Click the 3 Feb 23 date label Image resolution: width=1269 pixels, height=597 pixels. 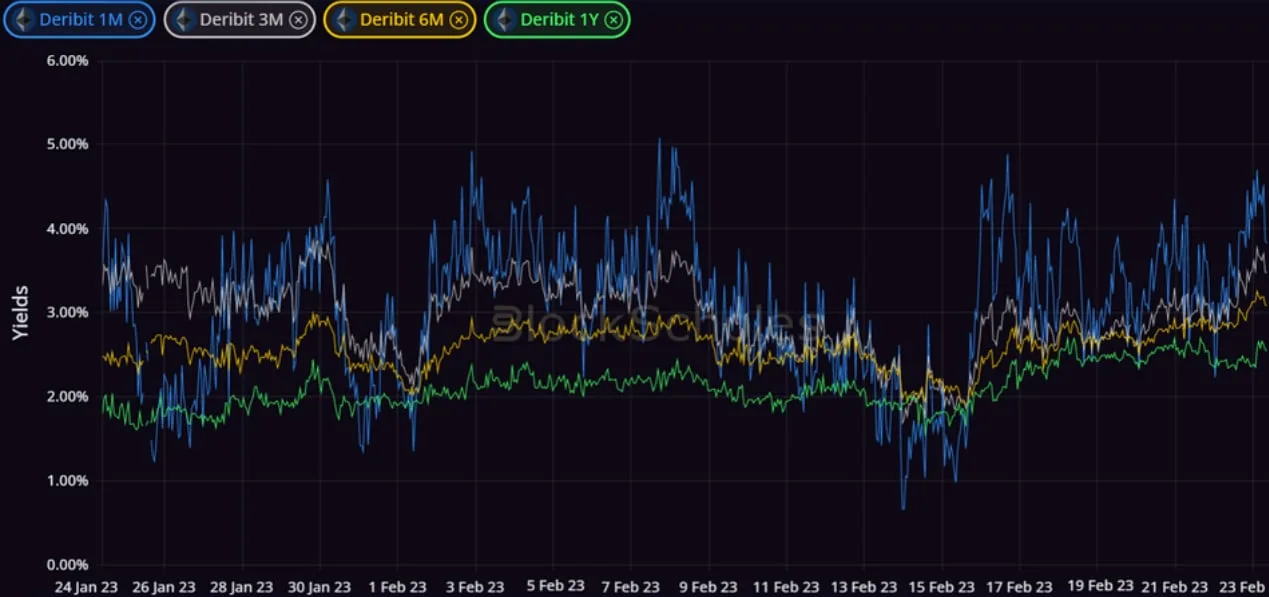coord(475,587)
